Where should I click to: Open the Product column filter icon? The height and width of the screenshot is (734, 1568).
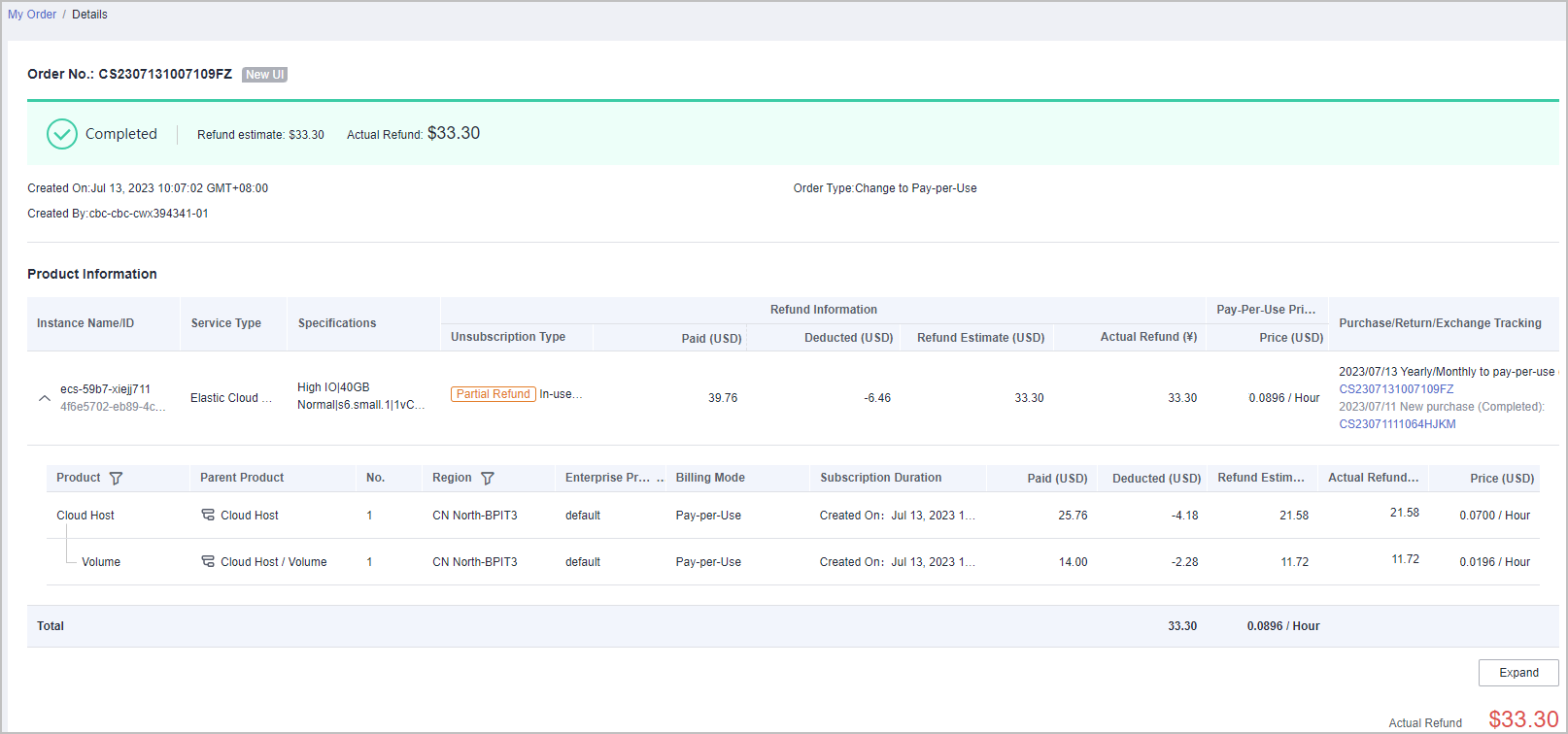117,479
